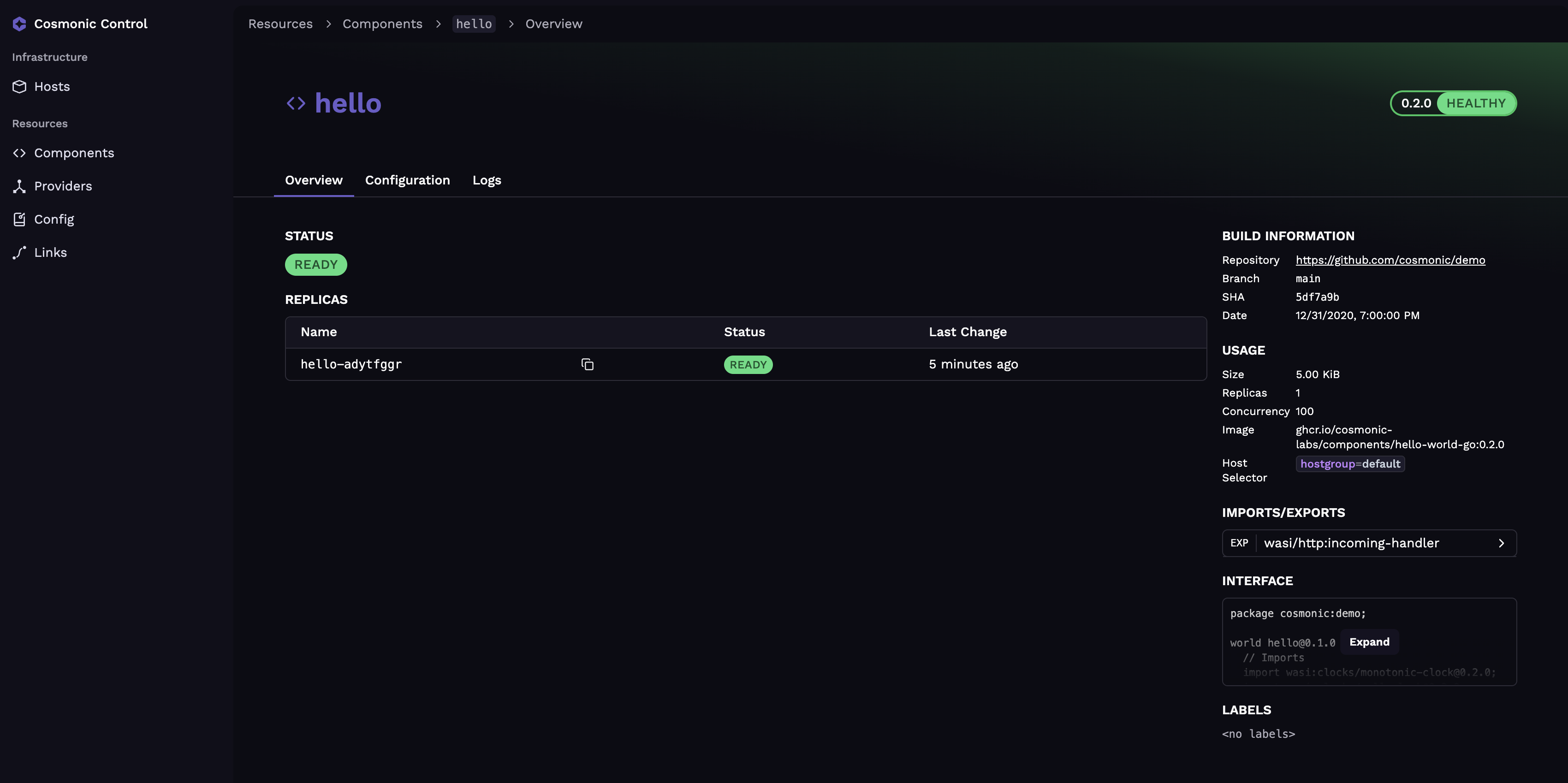
Task: Expand the interface WIT code block
Action: click(x=1369, y=642)
